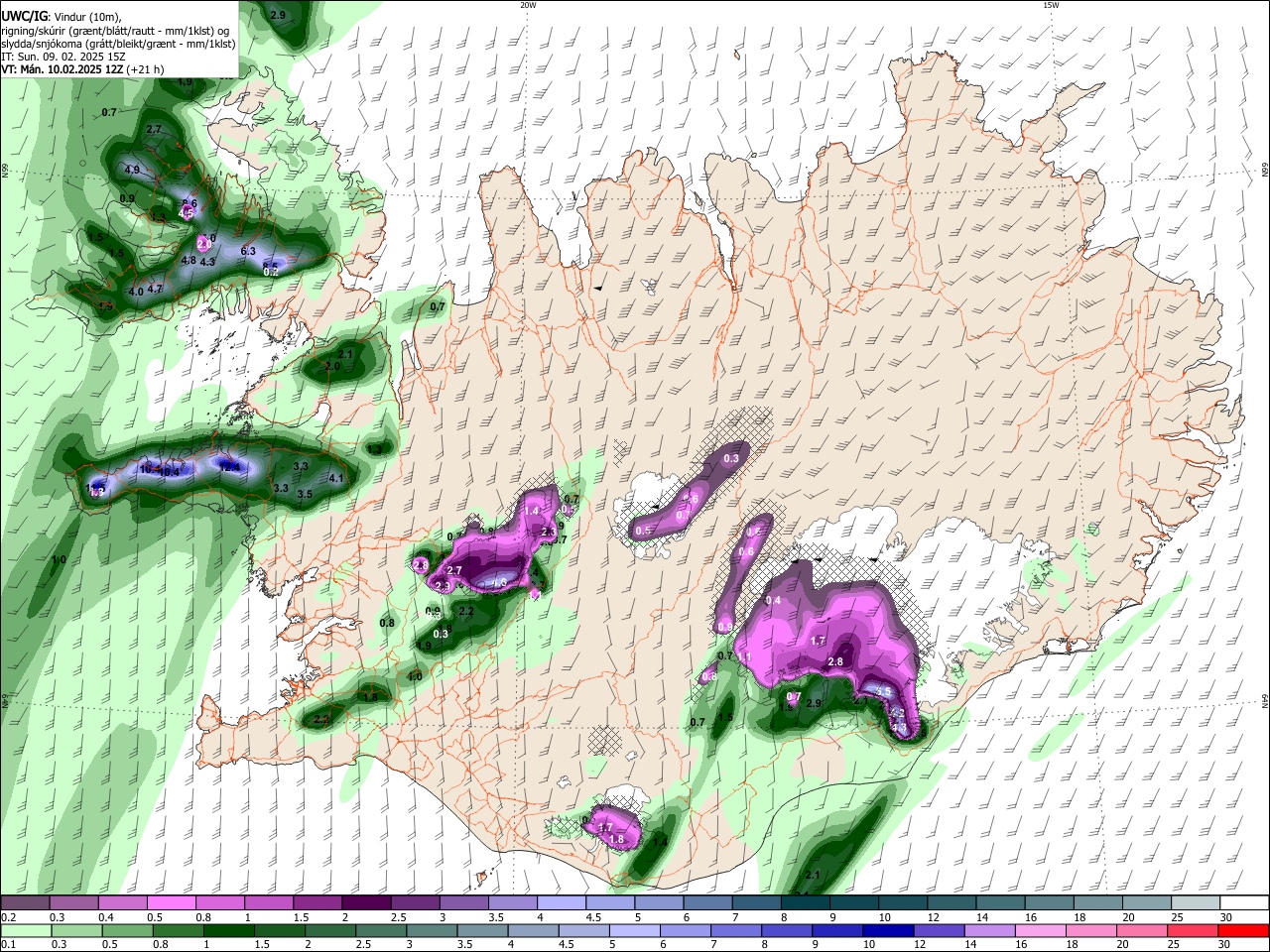1270x952 pixels.
Task: Click the '6.3' precipitation value on the map
Action: coord(248,251)
